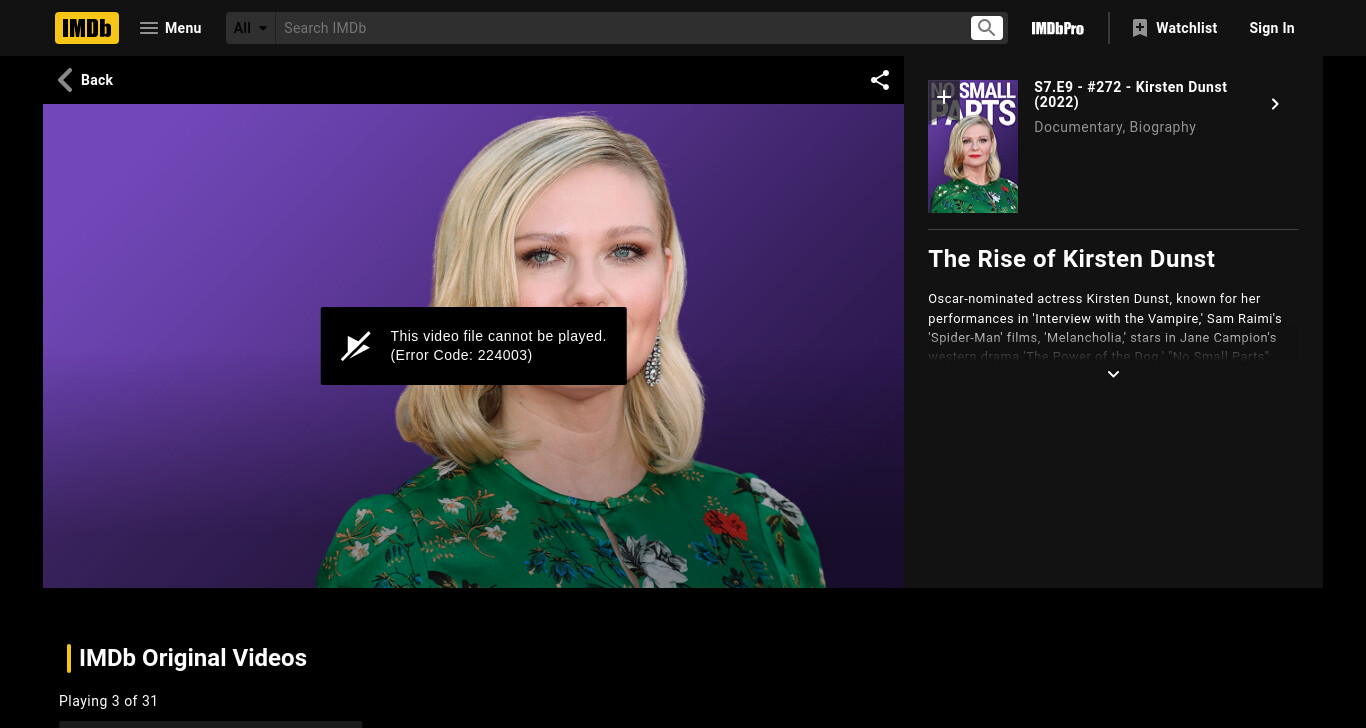Image resolution: width=1366 pixels, height=728 pixels.
Task: Focus the Search IMDb input field
Action: click(x=622, y=28)
